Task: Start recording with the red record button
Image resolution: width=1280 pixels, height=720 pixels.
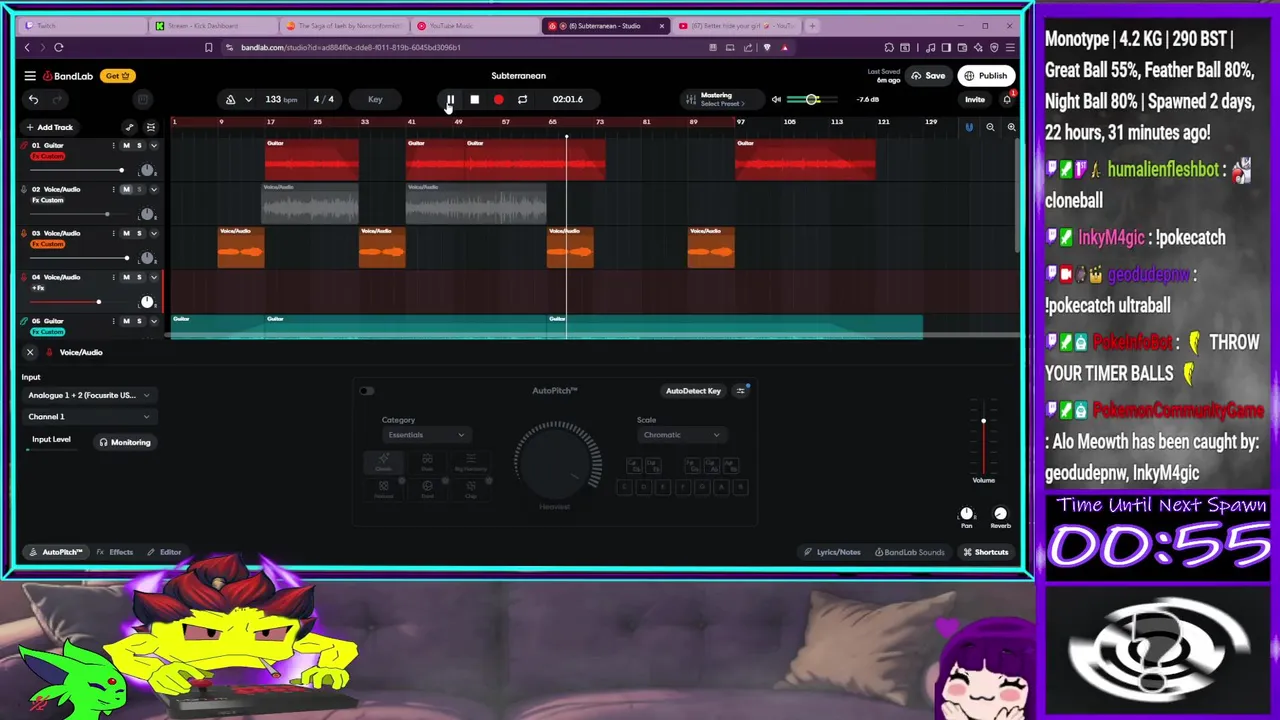Action: click(498, 99)
